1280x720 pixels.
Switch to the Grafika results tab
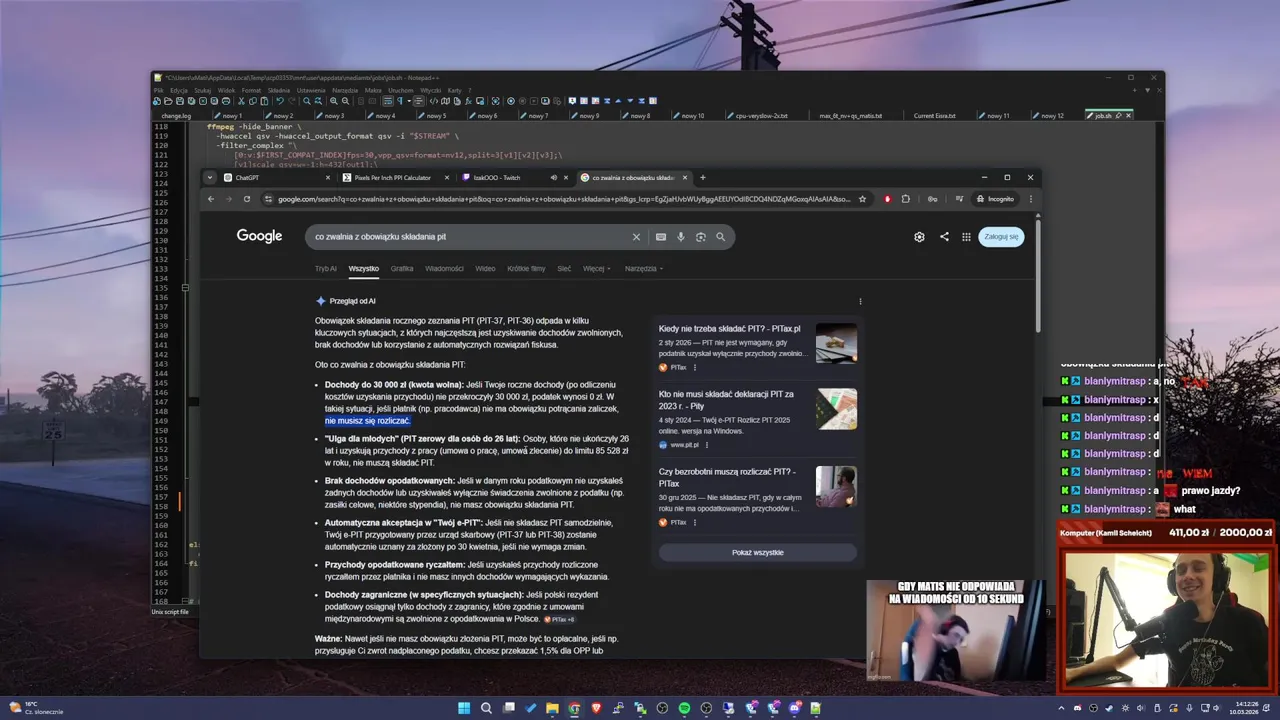point(402,268)
